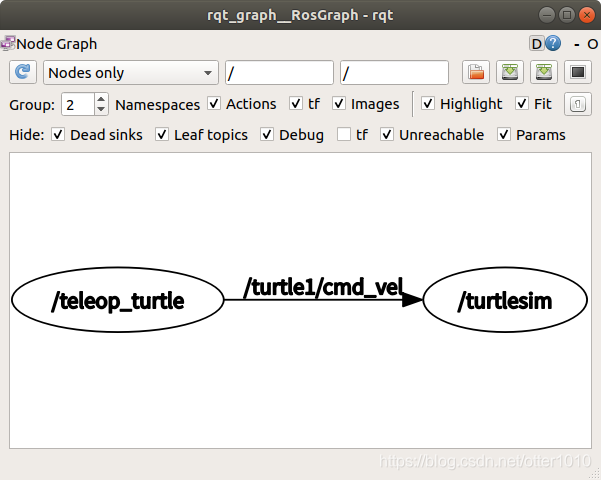601x480 pixels.
Task: Increase the Group depth value
Action: pos(101,99)
